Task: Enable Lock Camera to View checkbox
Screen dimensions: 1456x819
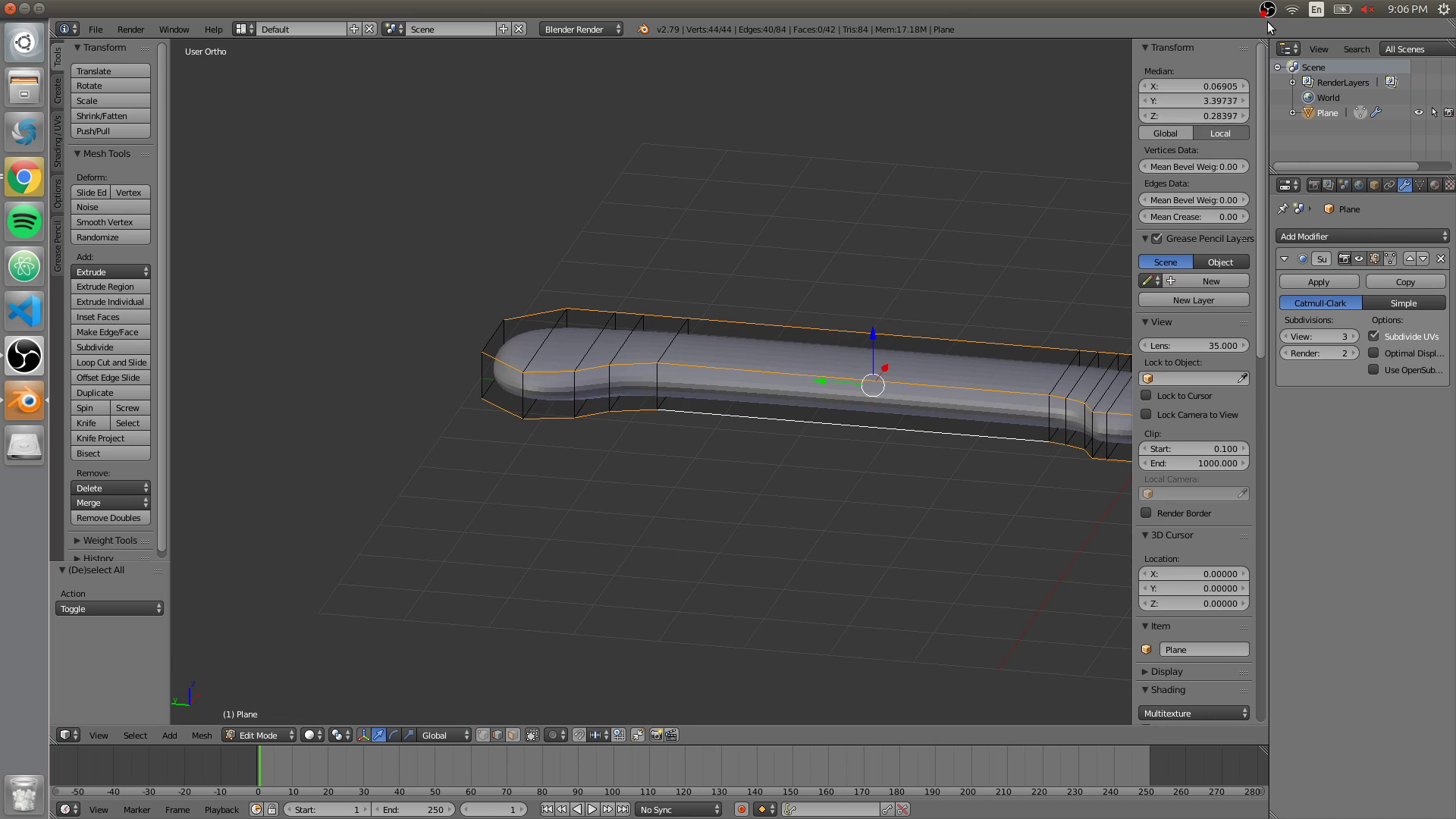Action: pyautogui.click(x=1147, y=414)
